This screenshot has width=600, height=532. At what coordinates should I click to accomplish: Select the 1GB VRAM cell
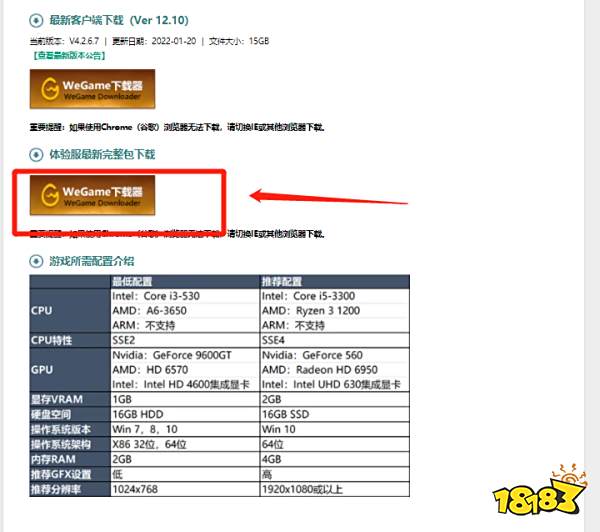click(185, 400)
